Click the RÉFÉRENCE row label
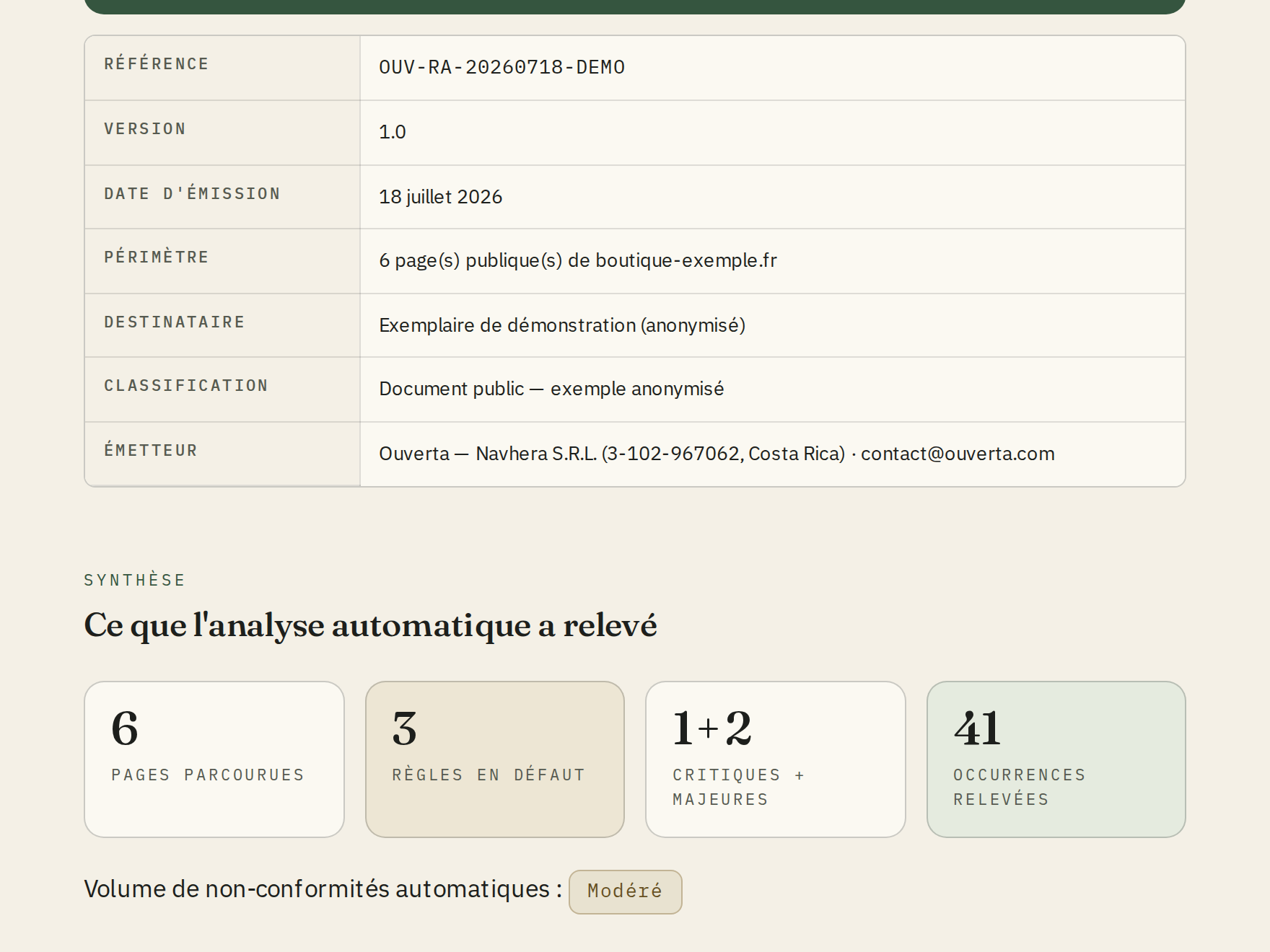 click(x=157, y=64)
